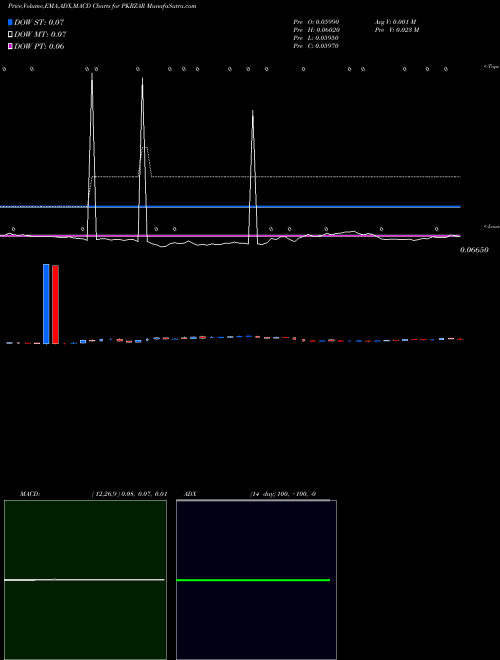This screenshot has width=500, height=660.
Task: Click the Pre L low value
Action: 316,38
